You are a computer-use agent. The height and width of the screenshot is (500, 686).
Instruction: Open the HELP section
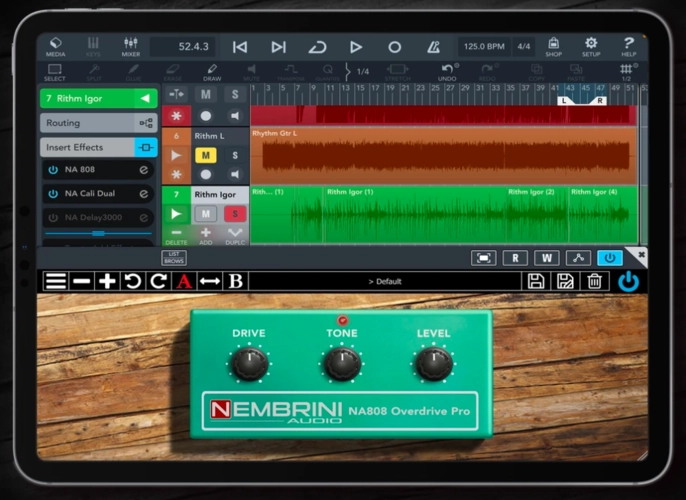(x=629, y=47)
